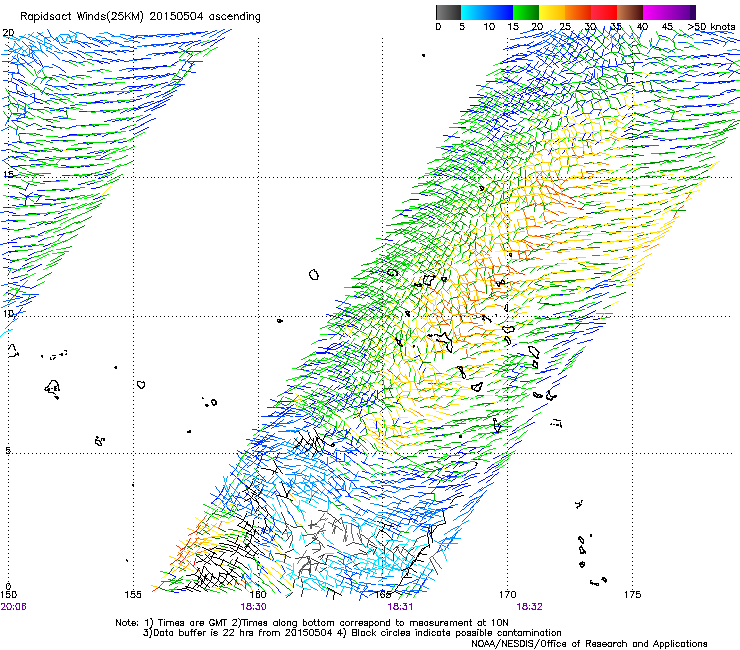The height and width of the screenshot is (650, 740).
Task: Click the '175' longitude label
Action: tap(632, 595)
